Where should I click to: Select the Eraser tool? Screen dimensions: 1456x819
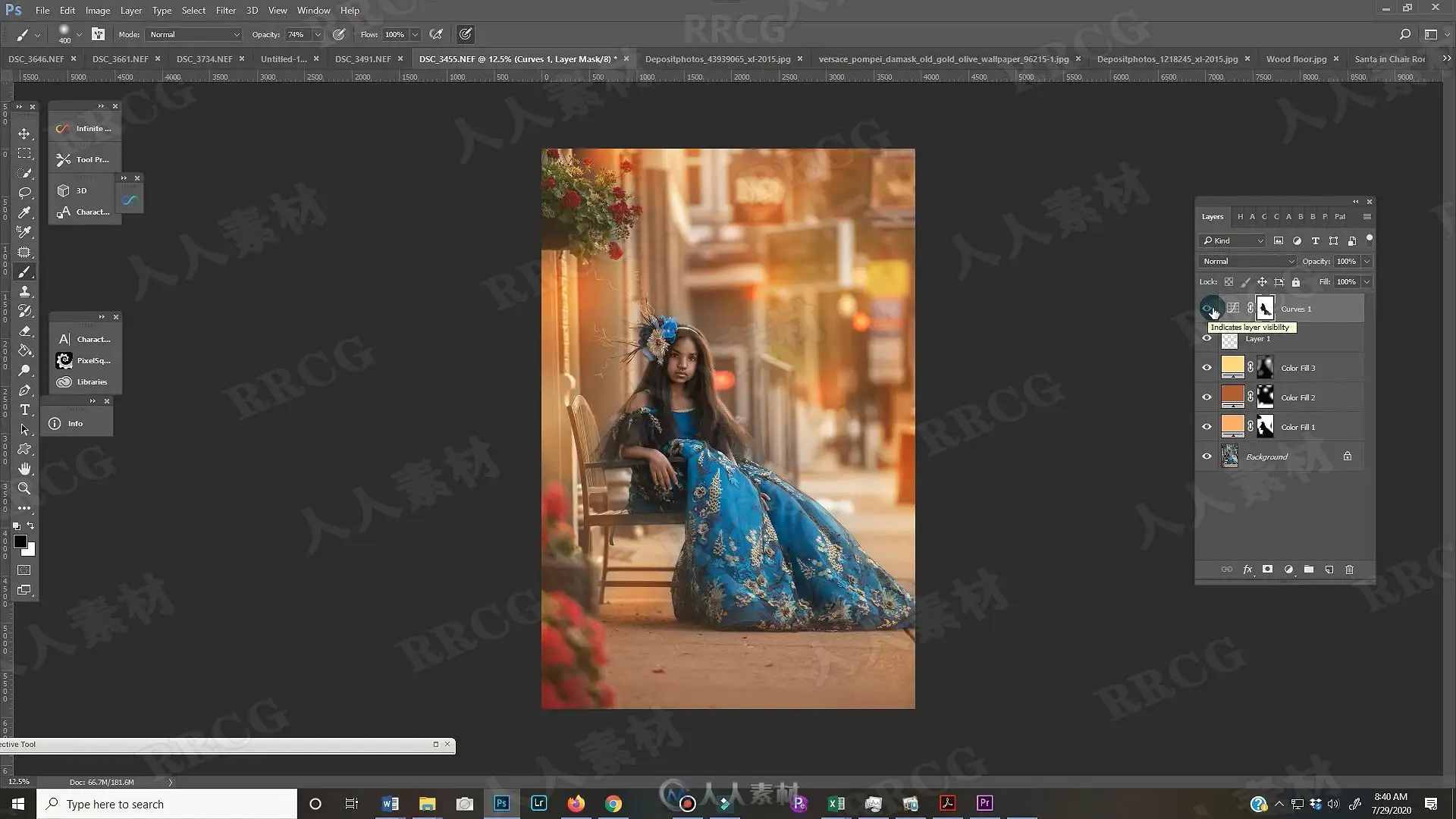pyautogui.click(x=24, y=331)
